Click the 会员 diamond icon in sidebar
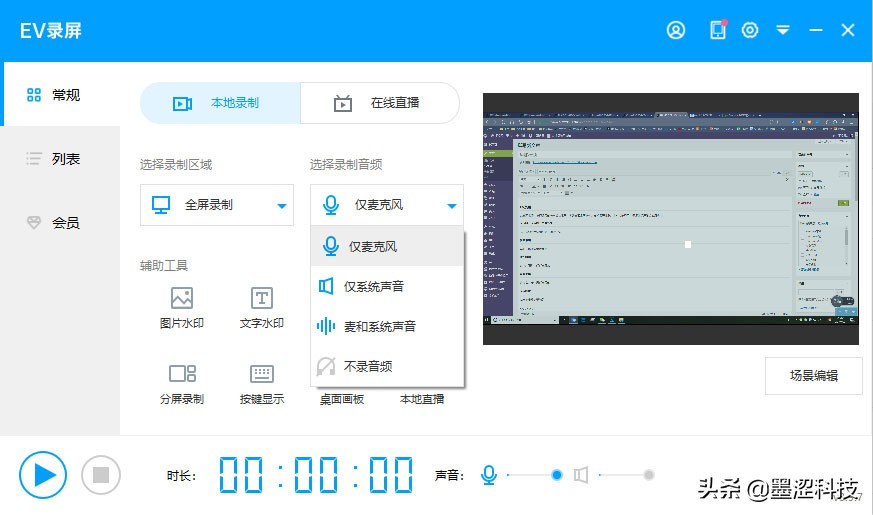 34,223
